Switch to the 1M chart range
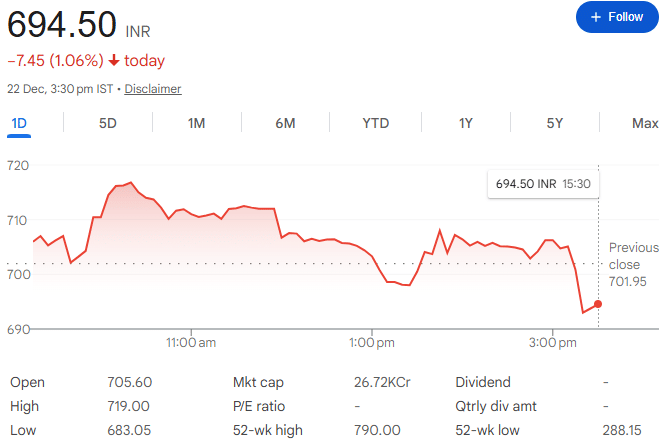 click(x=196, y=123)
